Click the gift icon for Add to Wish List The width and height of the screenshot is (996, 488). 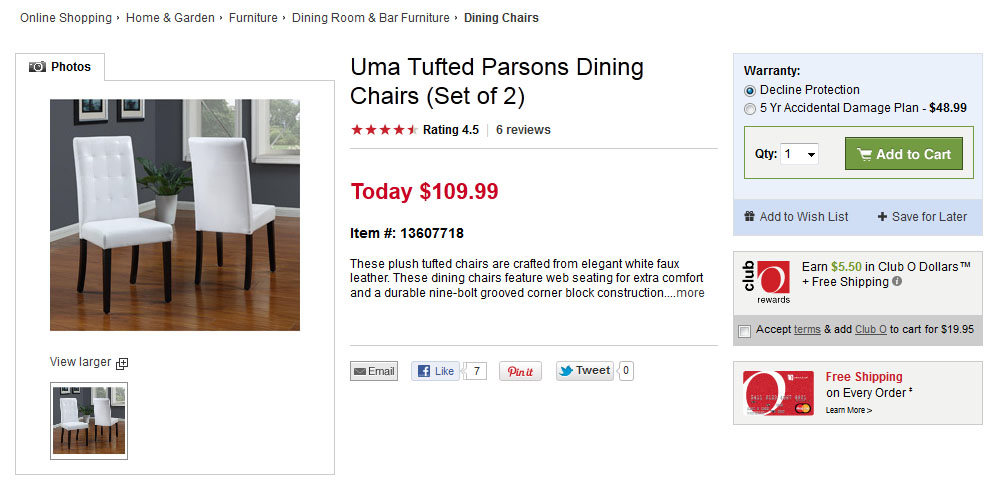(750, 216)
